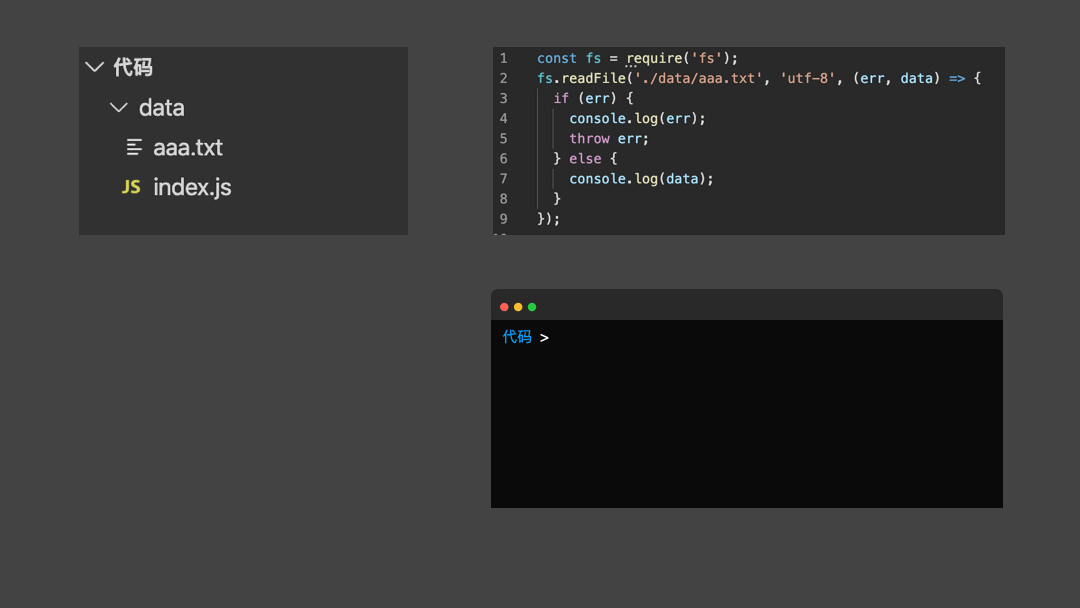Open index.js in the file tree
Image resolution: width=1080 pixels, height=608 pixels.
(x=192, y=187)
